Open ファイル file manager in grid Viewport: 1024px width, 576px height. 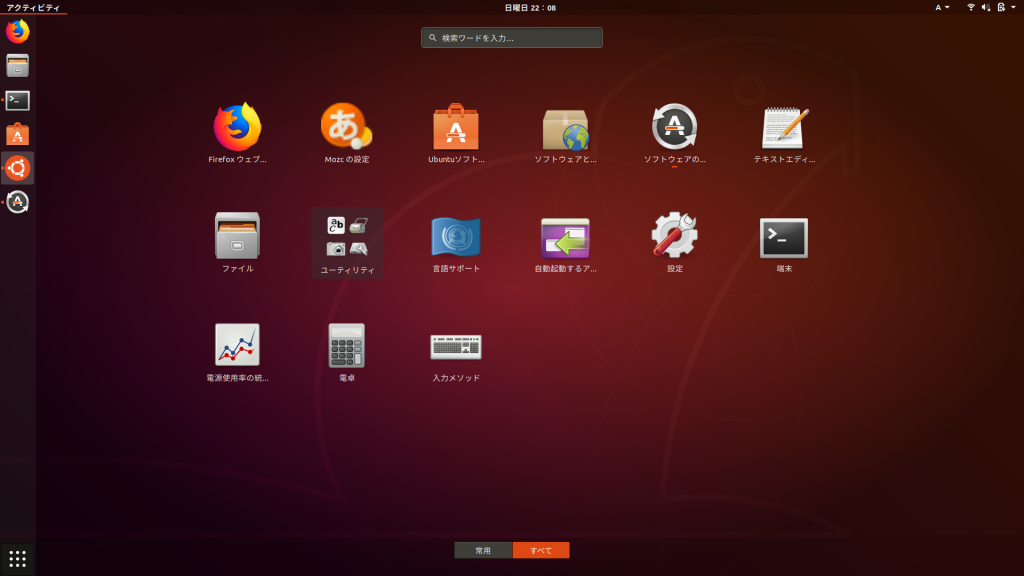click(237, 236)
